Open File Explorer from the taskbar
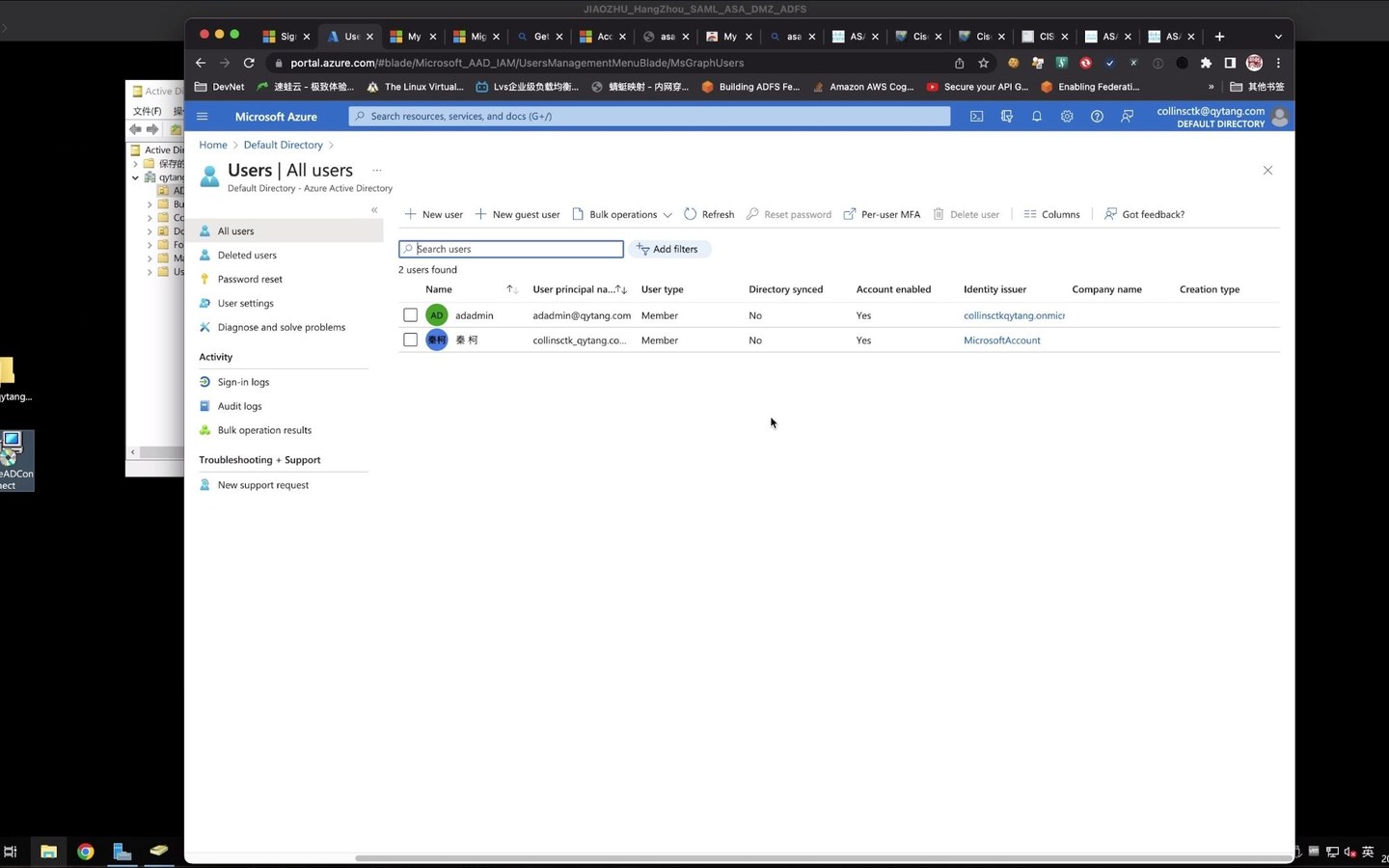Screen dimensions: 1389x868 (48, 852)
